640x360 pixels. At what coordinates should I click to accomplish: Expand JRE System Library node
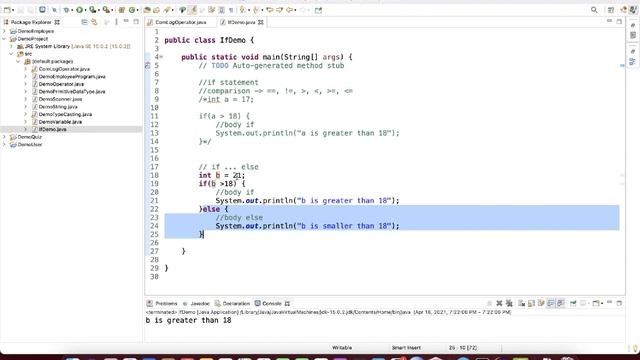click(x=11, y=46)
